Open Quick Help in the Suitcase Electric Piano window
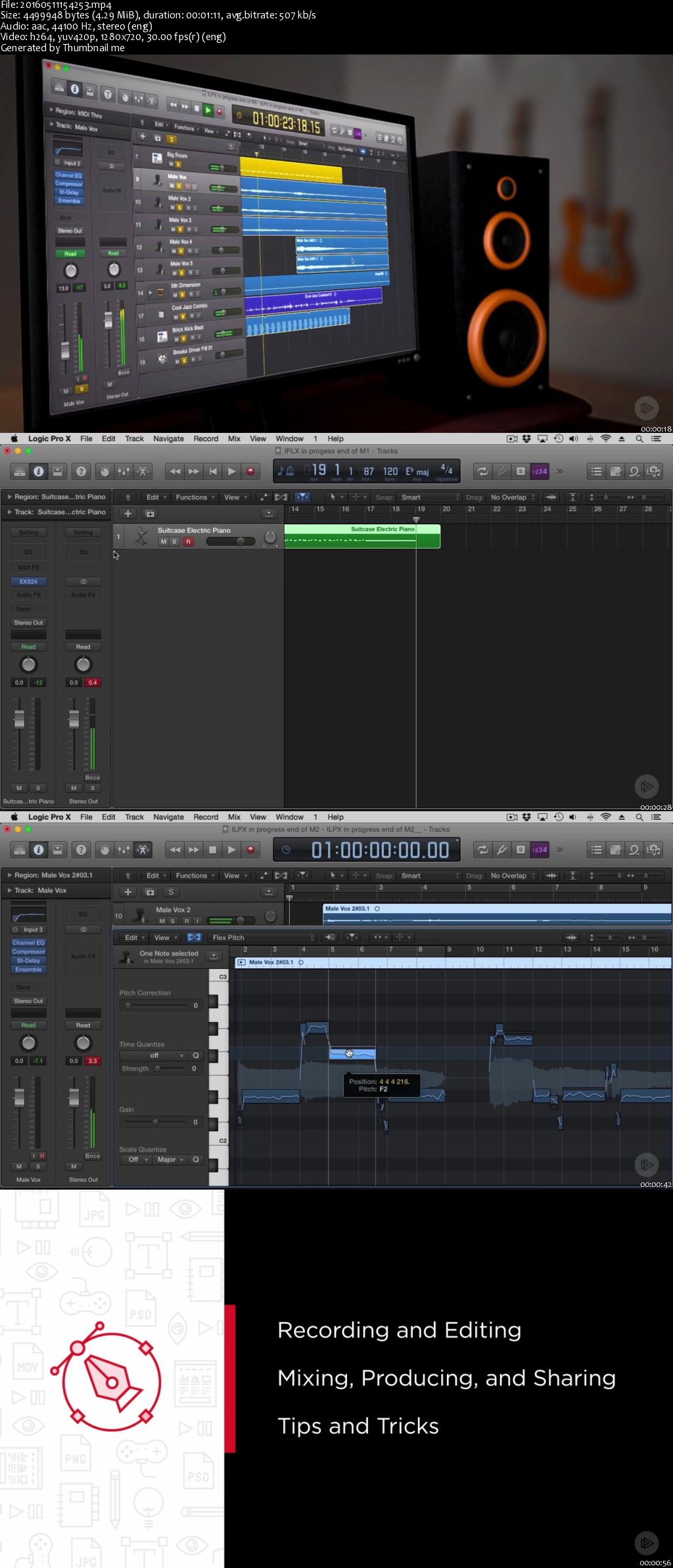This screenshot has width=673, height=1568. 81,471
